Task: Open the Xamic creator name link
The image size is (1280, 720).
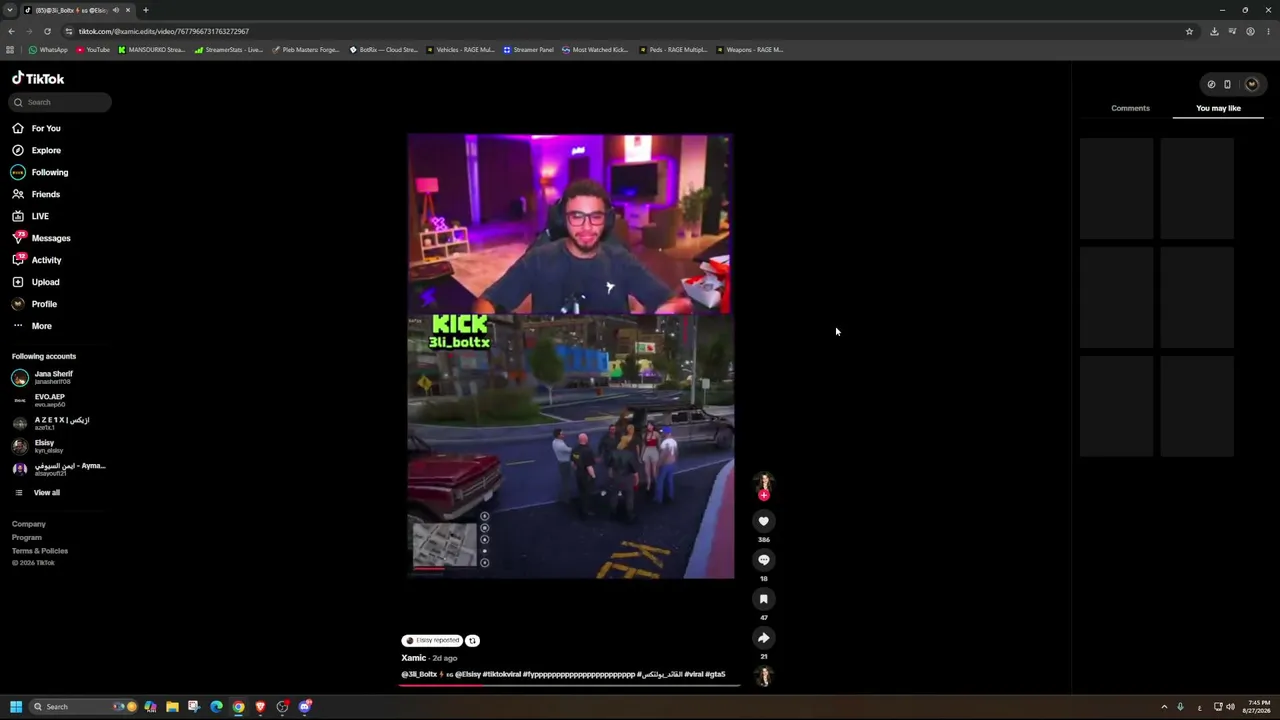Action: (x=413, y=658)
